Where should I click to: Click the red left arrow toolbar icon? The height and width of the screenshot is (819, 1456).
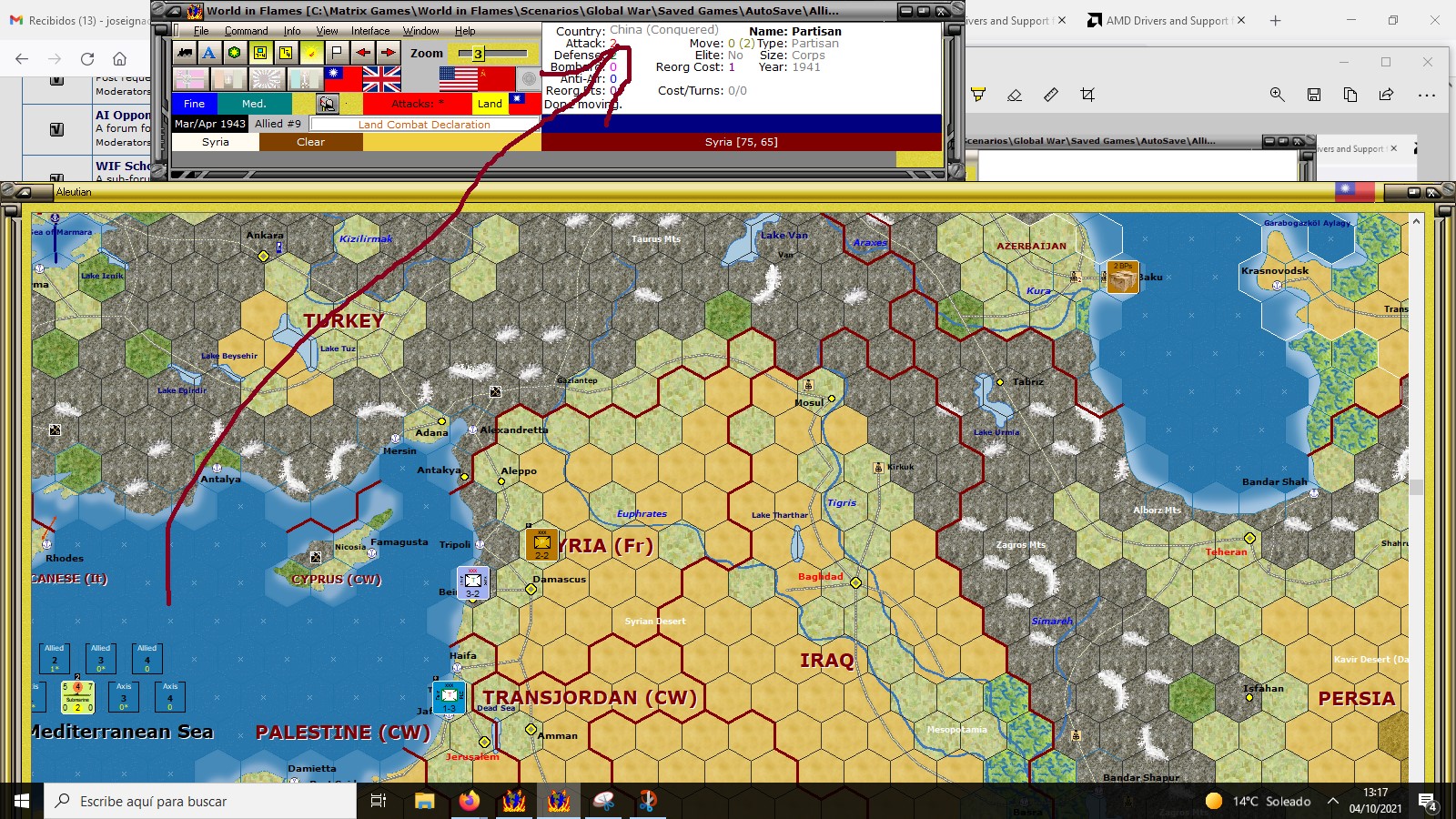click(x=363, y=53)
